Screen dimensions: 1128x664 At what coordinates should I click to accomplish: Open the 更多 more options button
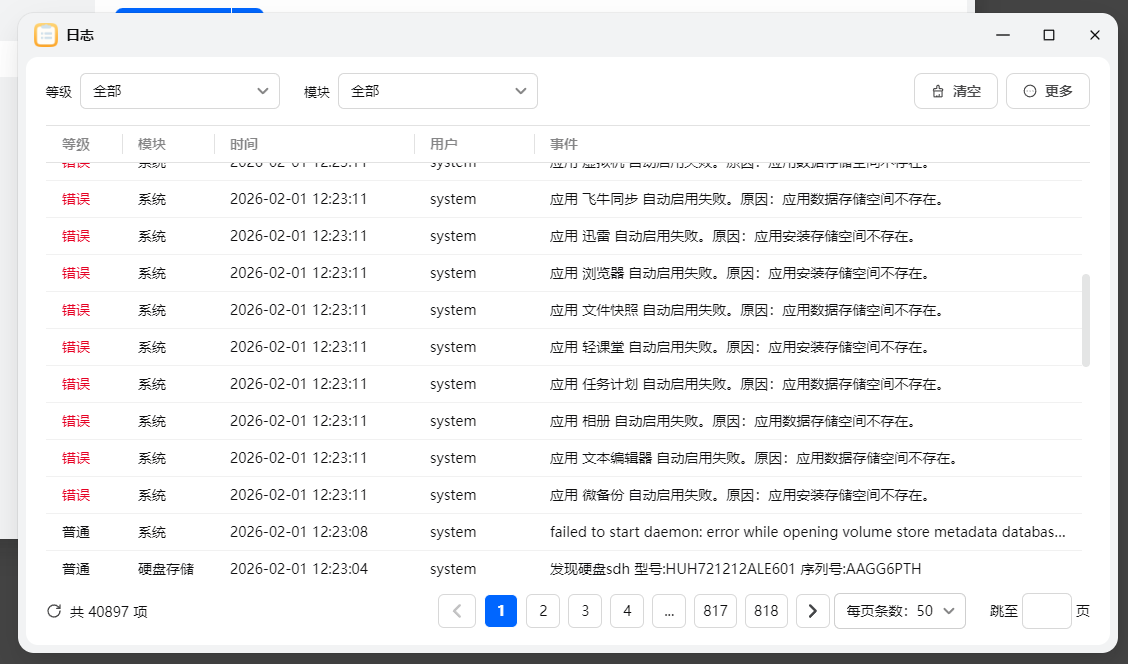tap(1047, 91)
